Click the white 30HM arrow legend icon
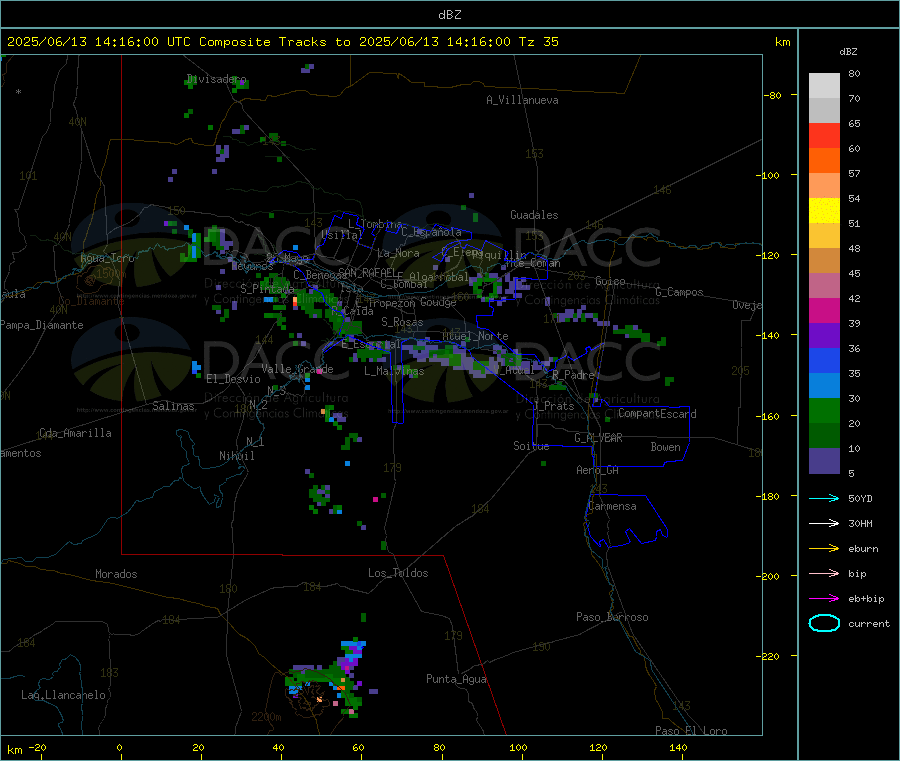 (x=824, y=523)
